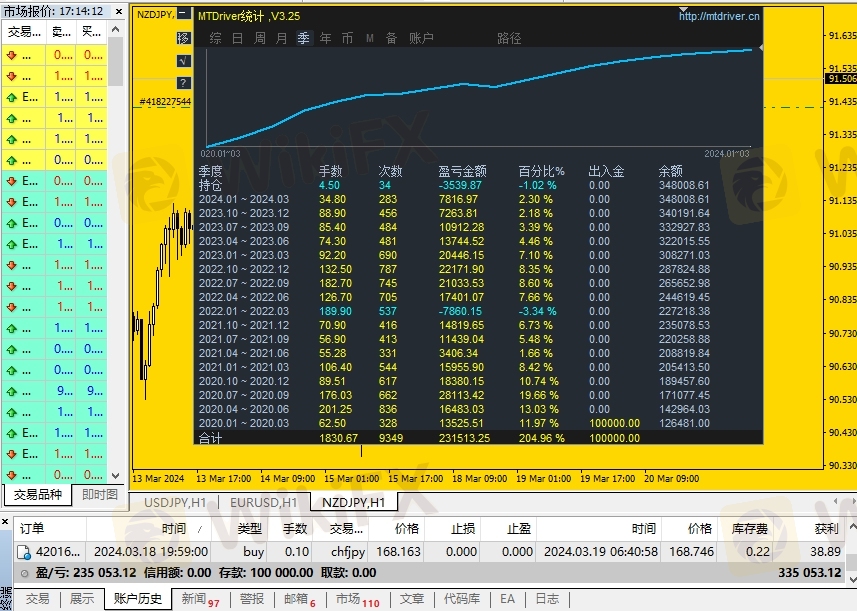
Task: Click the total percentage 204.96 %
Action: 541,438
